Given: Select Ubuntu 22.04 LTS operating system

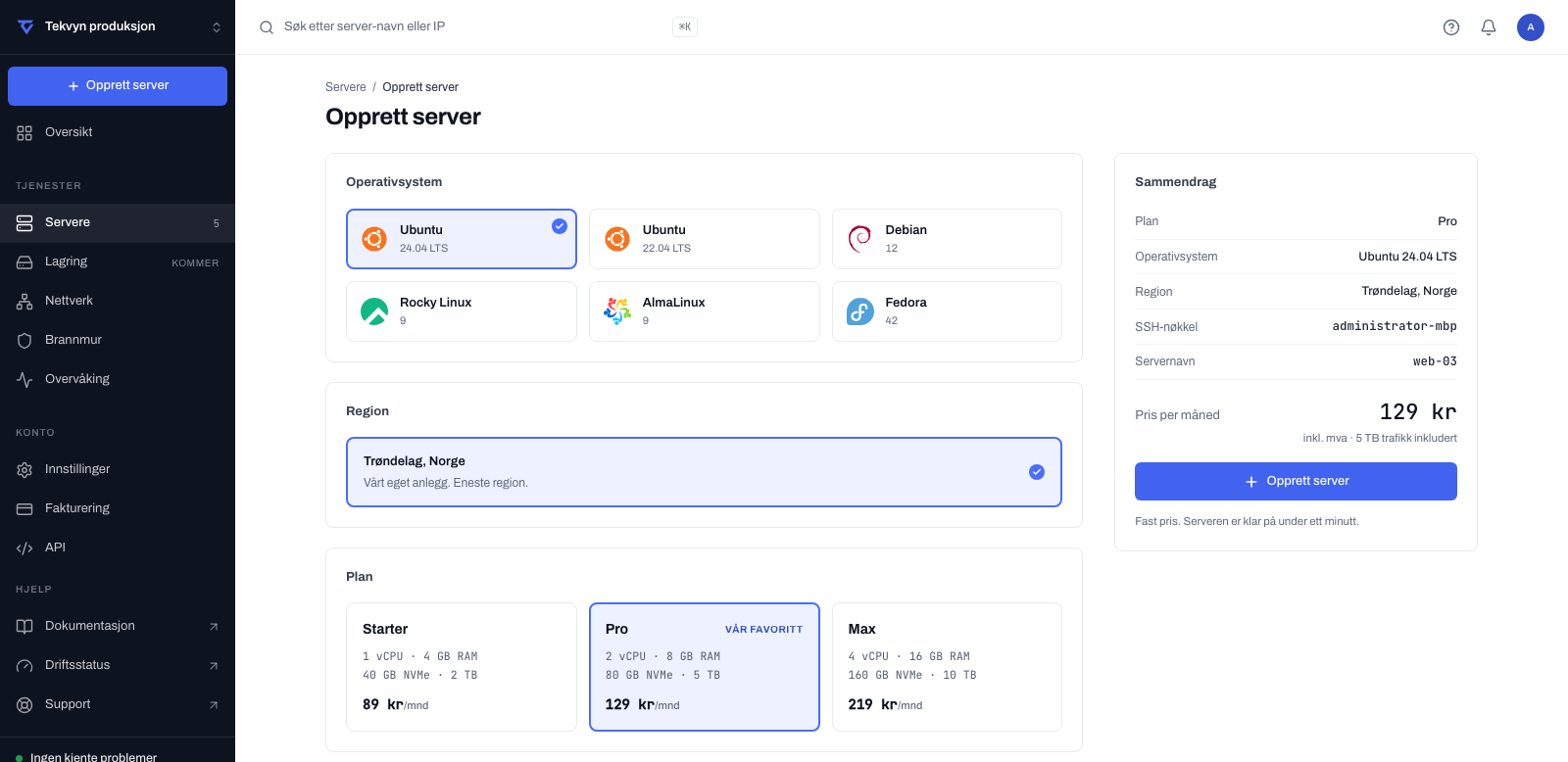Looking at the screenshot, I should [x=705, y=239].
